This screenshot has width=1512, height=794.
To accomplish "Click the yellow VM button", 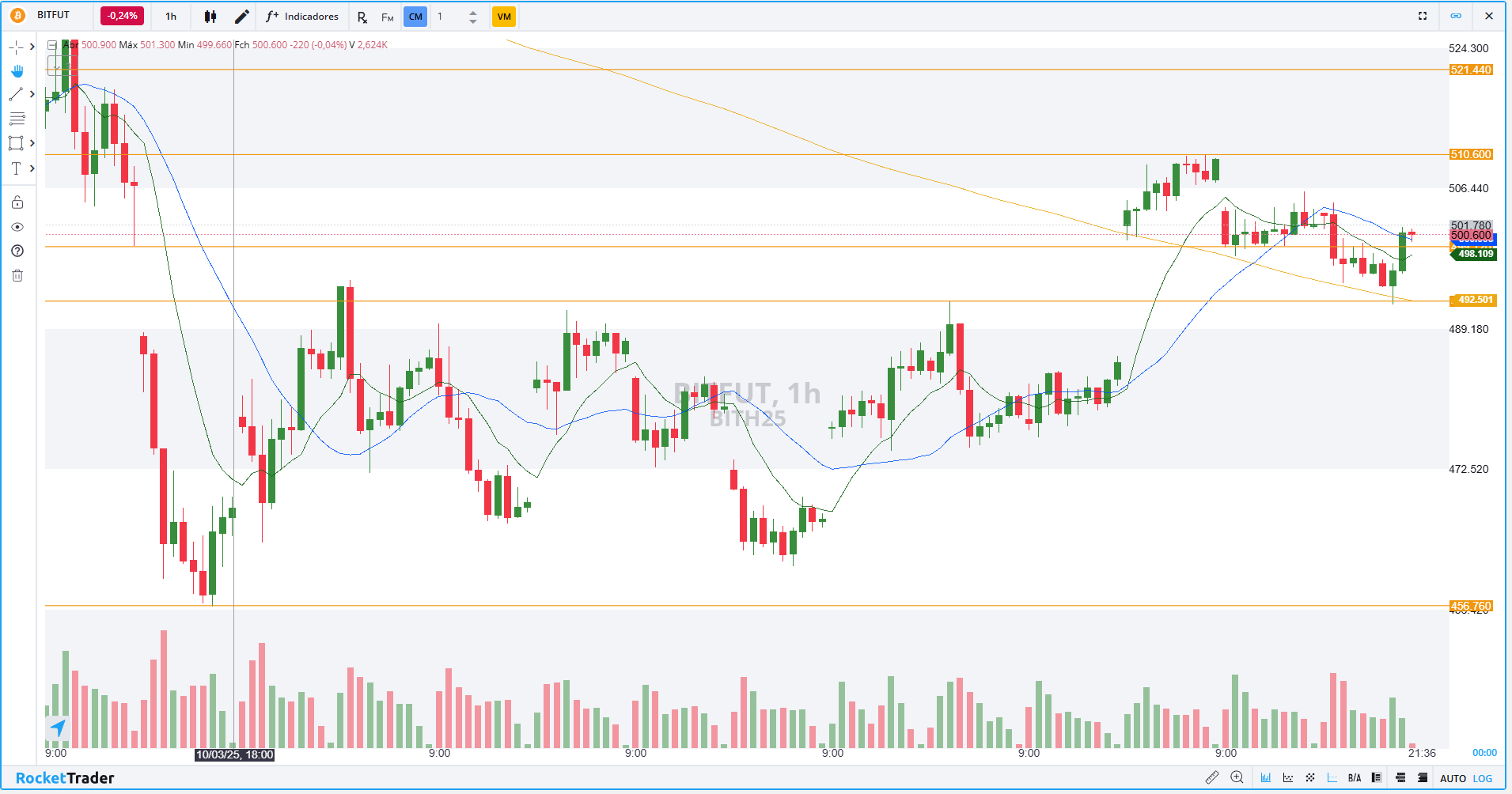I will [504, 17].
